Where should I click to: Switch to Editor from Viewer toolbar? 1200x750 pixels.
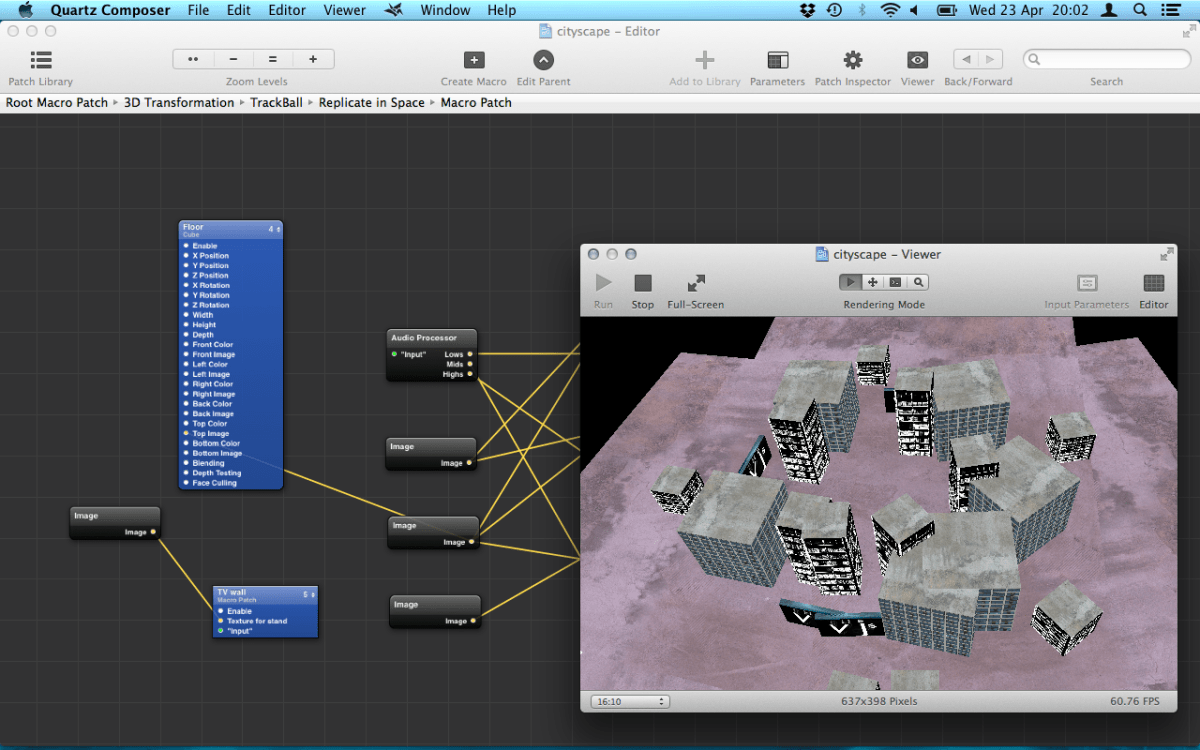click(1153, 284)
